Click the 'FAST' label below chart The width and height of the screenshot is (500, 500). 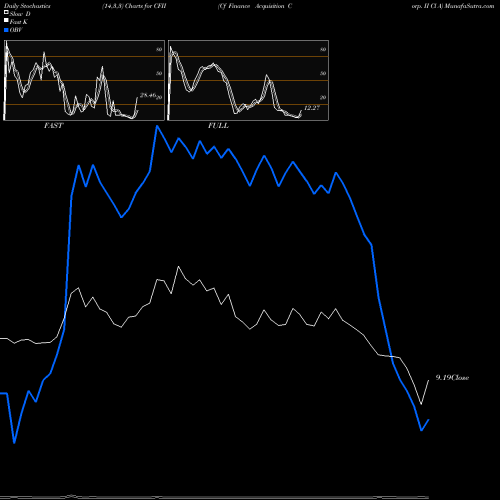click(53, 126)
